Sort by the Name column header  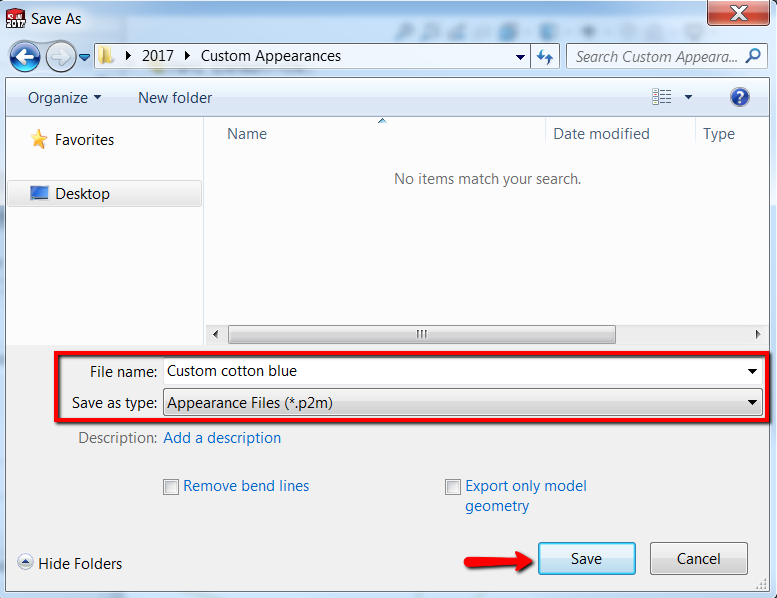[x=247, y=133]
